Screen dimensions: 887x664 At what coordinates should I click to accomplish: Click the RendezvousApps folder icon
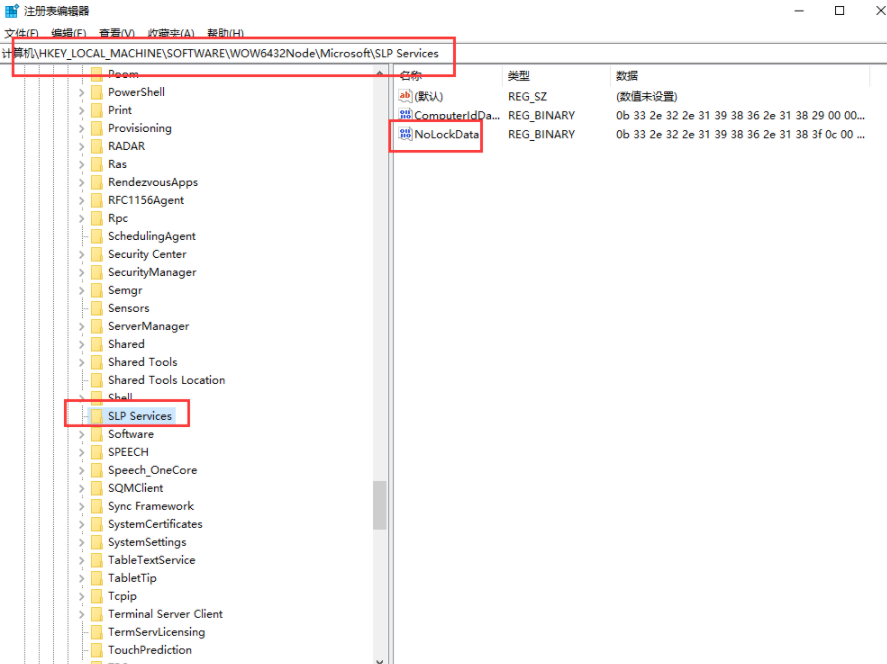point(97,182)
